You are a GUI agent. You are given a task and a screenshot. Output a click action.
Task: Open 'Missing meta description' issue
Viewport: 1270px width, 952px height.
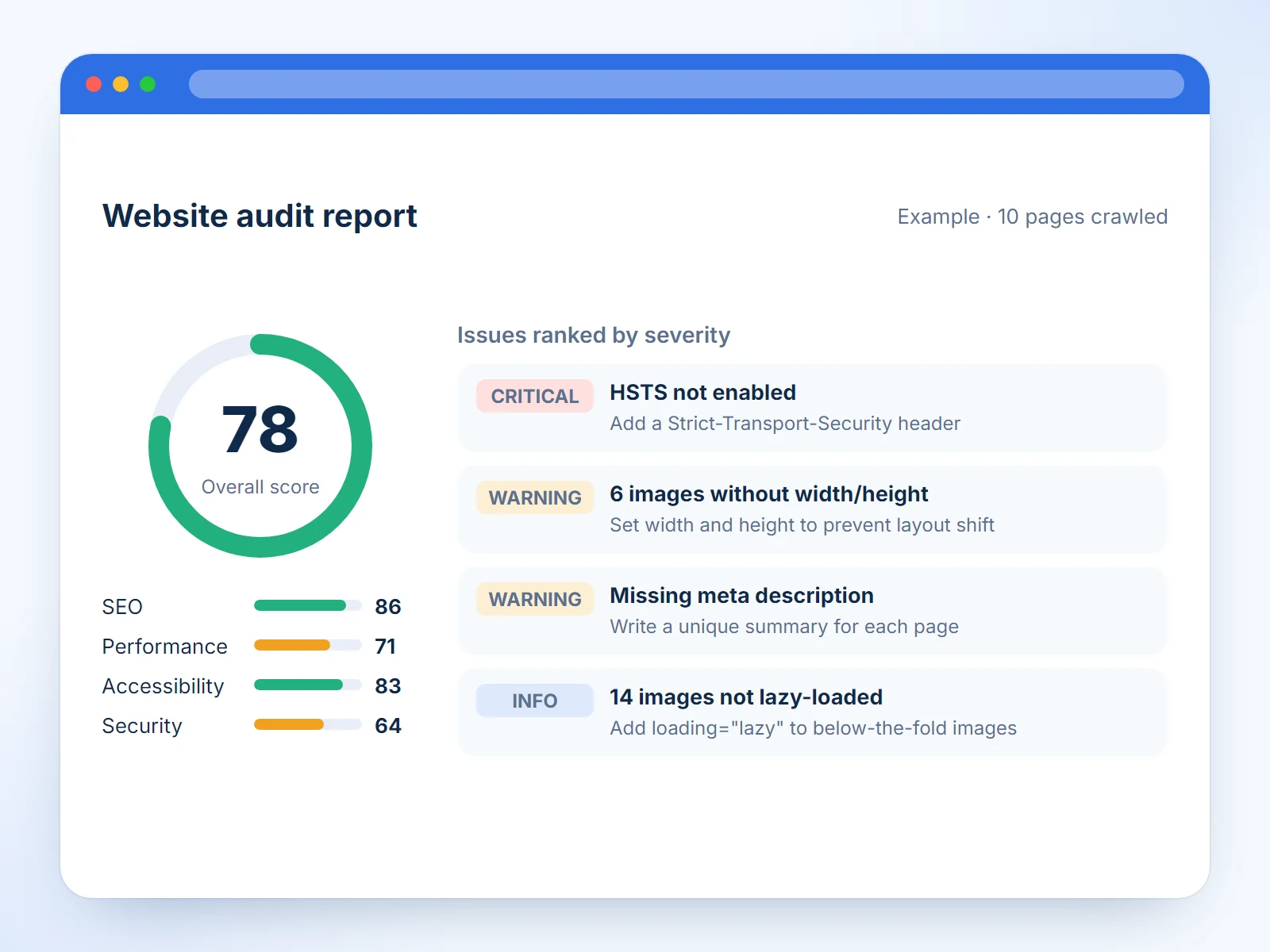(x=741, y=596)
